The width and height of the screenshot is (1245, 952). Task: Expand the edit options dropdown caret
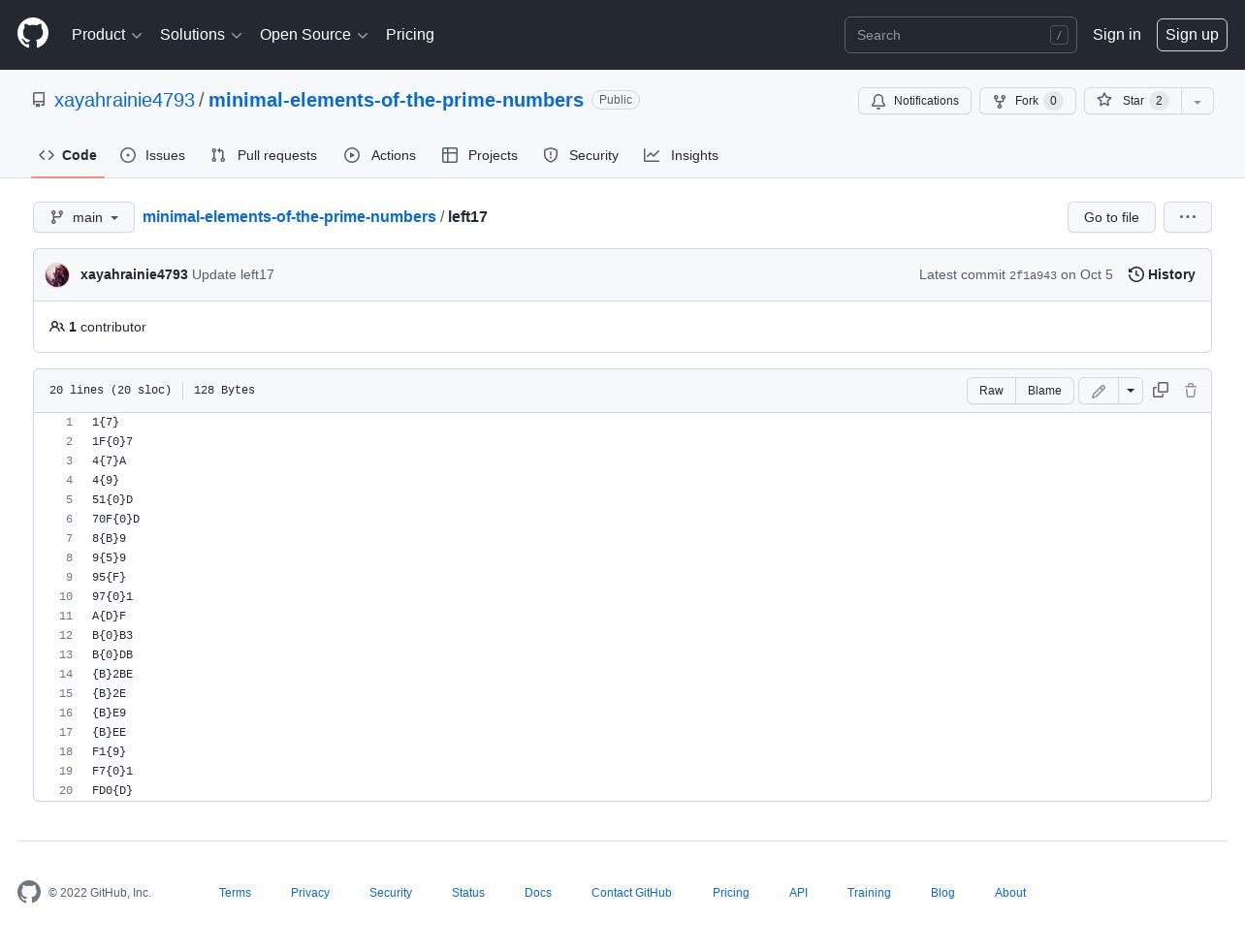tap(1131, 391)
